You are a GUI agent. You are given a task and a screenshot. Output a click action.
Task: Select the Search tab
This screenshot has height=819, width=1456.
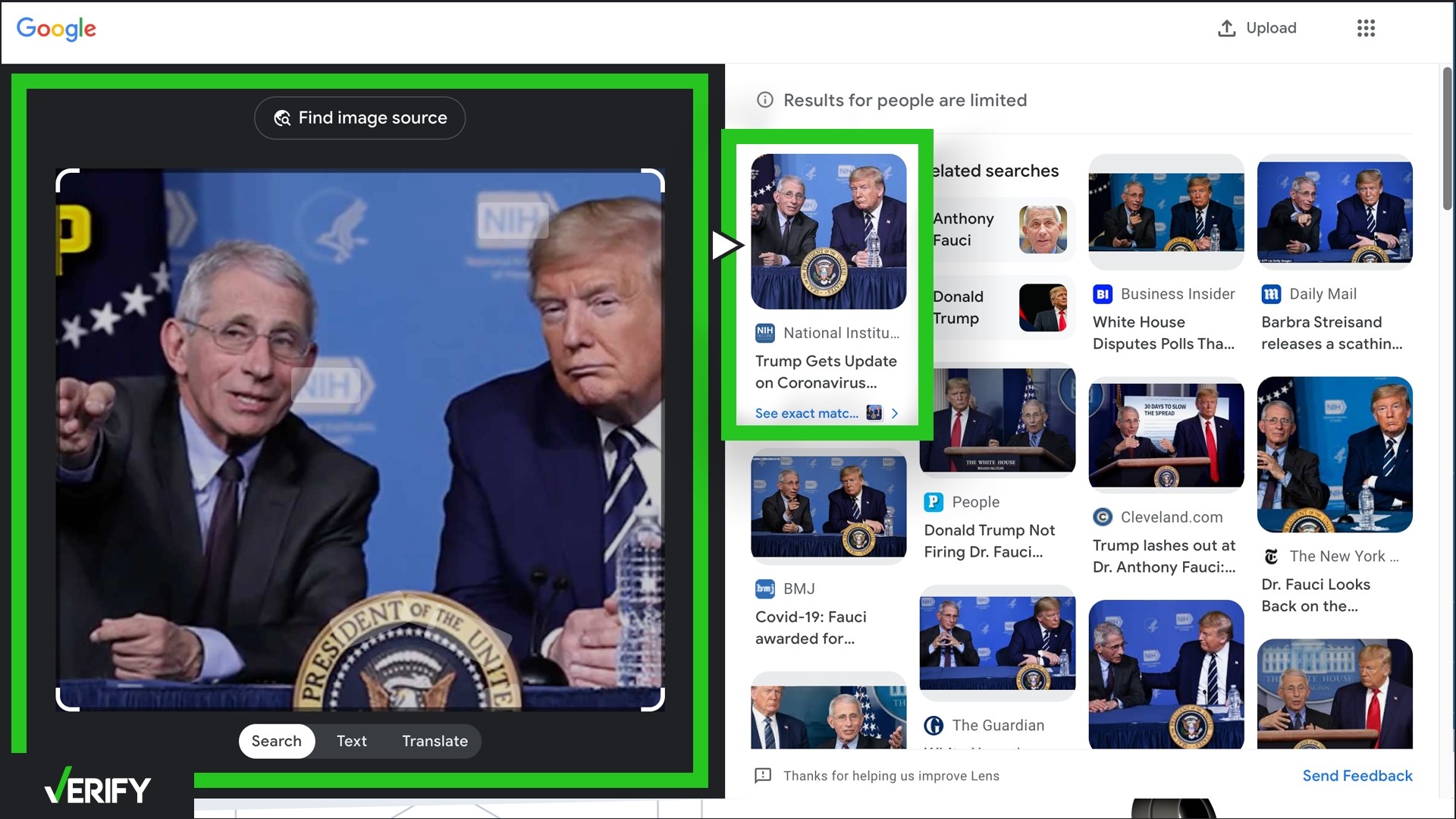[x=276, y=741]
